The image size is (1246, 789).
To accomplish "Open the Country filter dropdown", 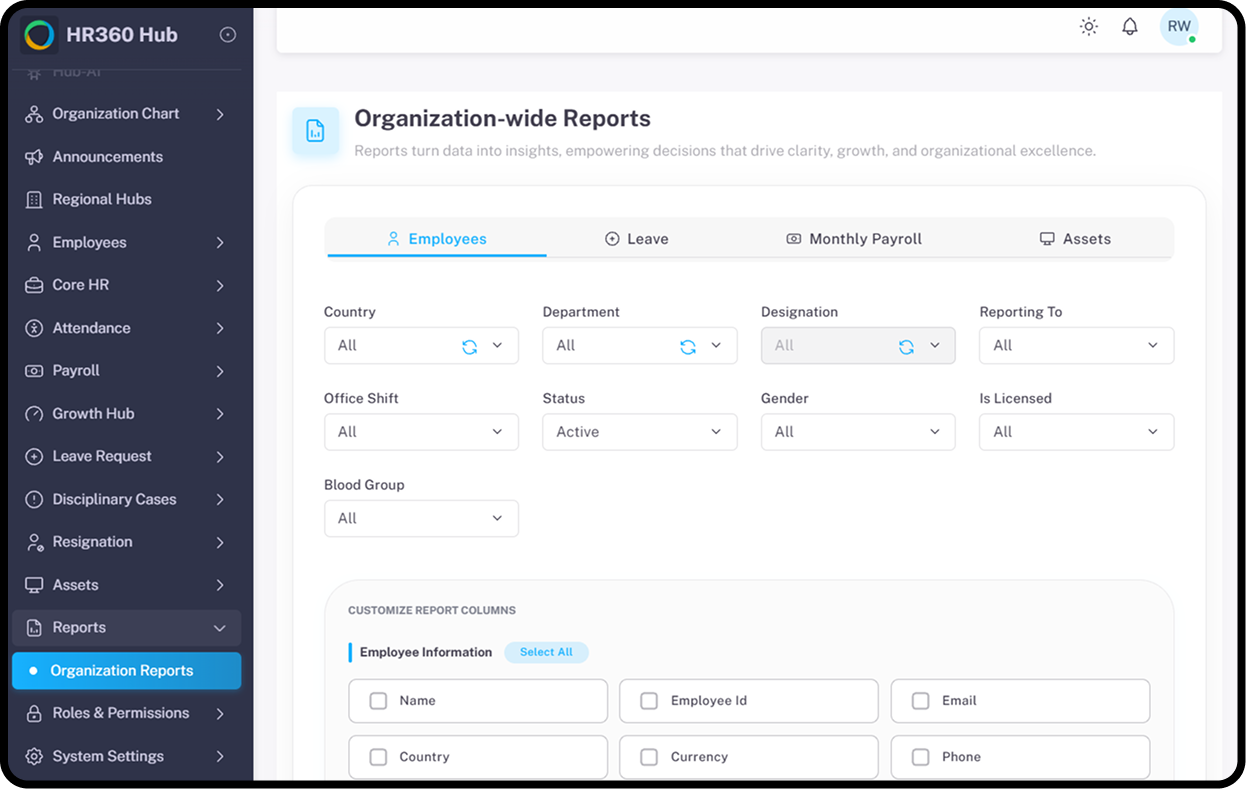I will pyautogui.click(x=421, y=346).
